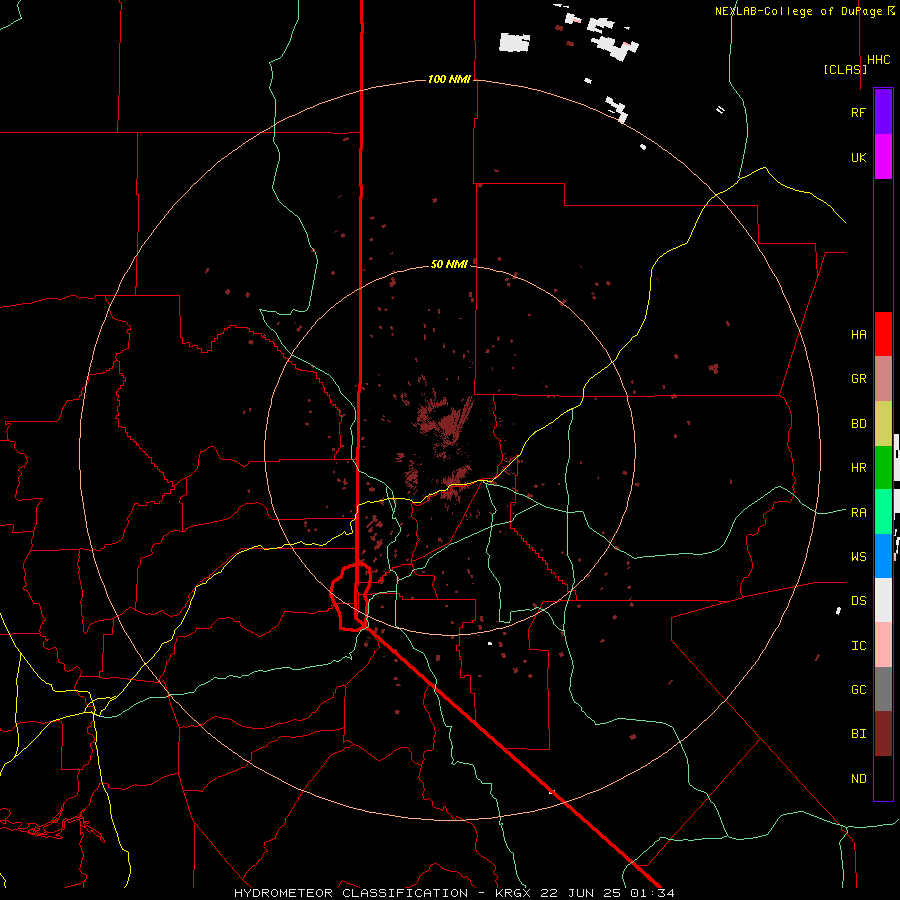Click the "BI" legend label
This screenshot has width=900, height=900.
pos(858,734)
